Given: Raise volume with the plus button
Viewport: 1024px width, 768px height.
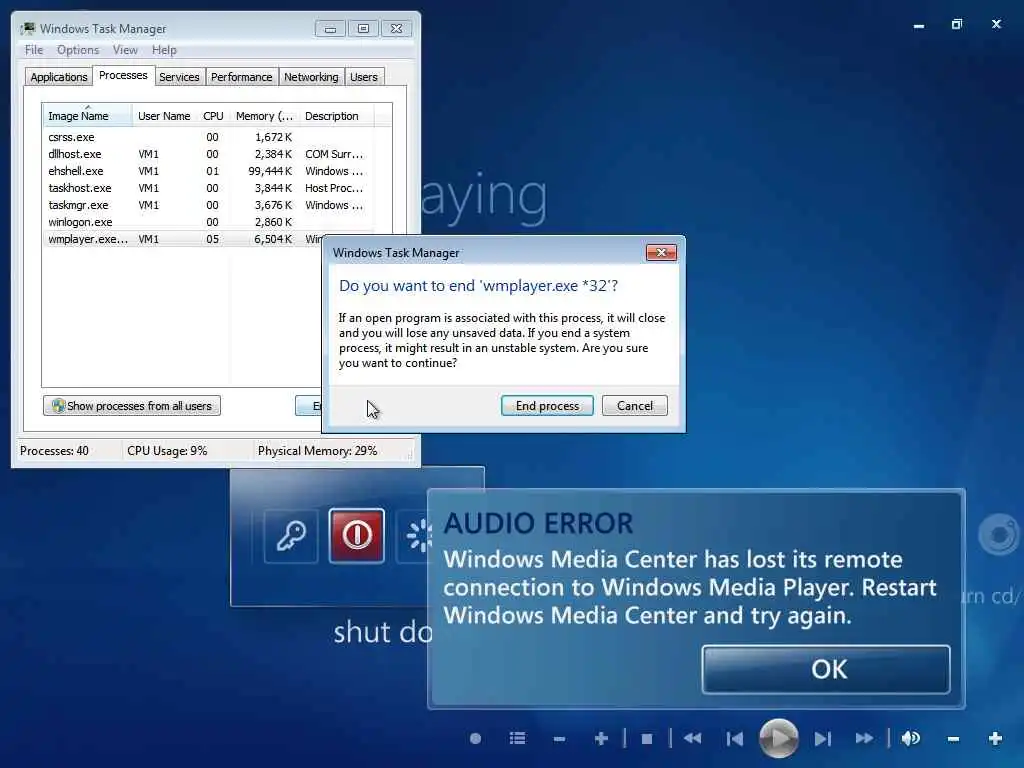Looking at the screenshot, I should [x=995, y=739].
